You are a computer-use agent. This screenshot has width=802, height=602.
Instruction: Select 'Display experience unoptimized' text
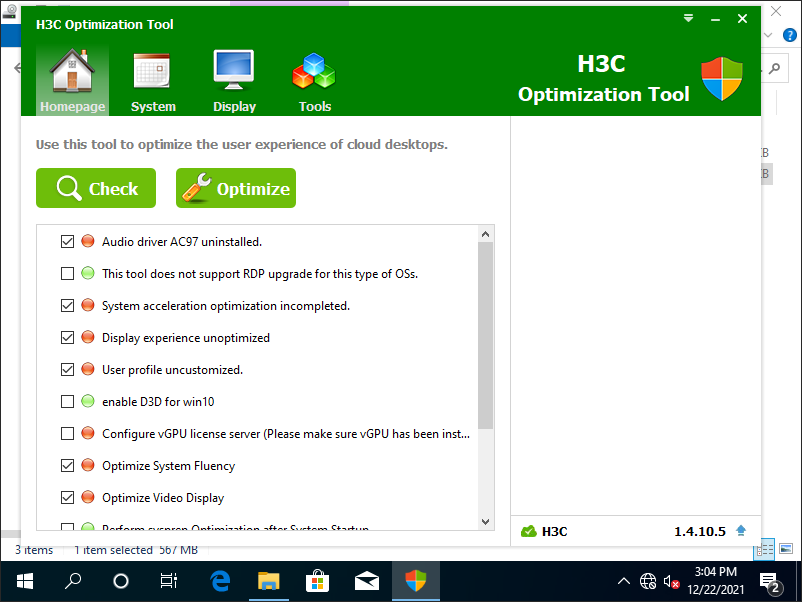[186, 338]
